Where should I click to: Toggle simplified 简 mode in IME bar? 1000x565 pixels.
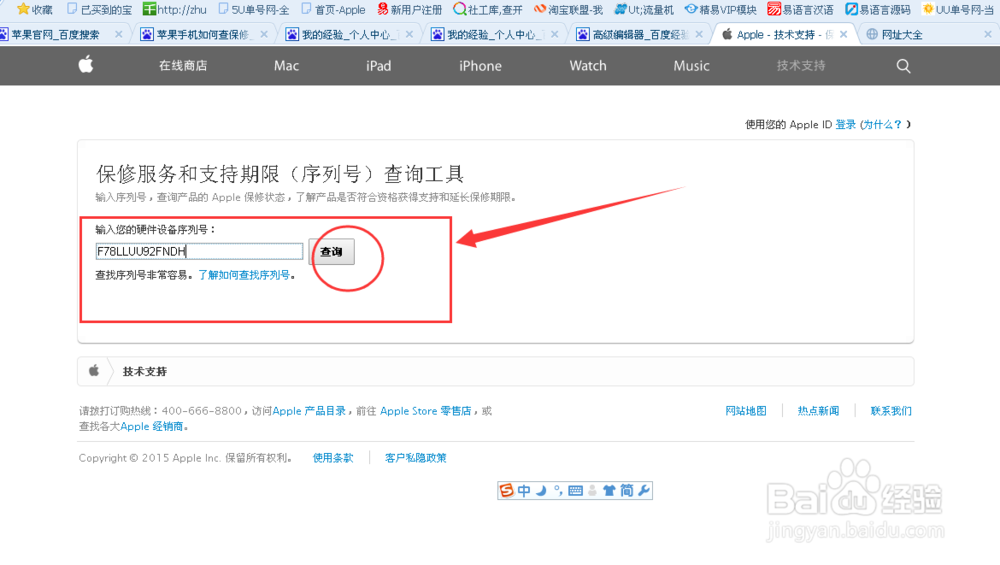[627, 490]
